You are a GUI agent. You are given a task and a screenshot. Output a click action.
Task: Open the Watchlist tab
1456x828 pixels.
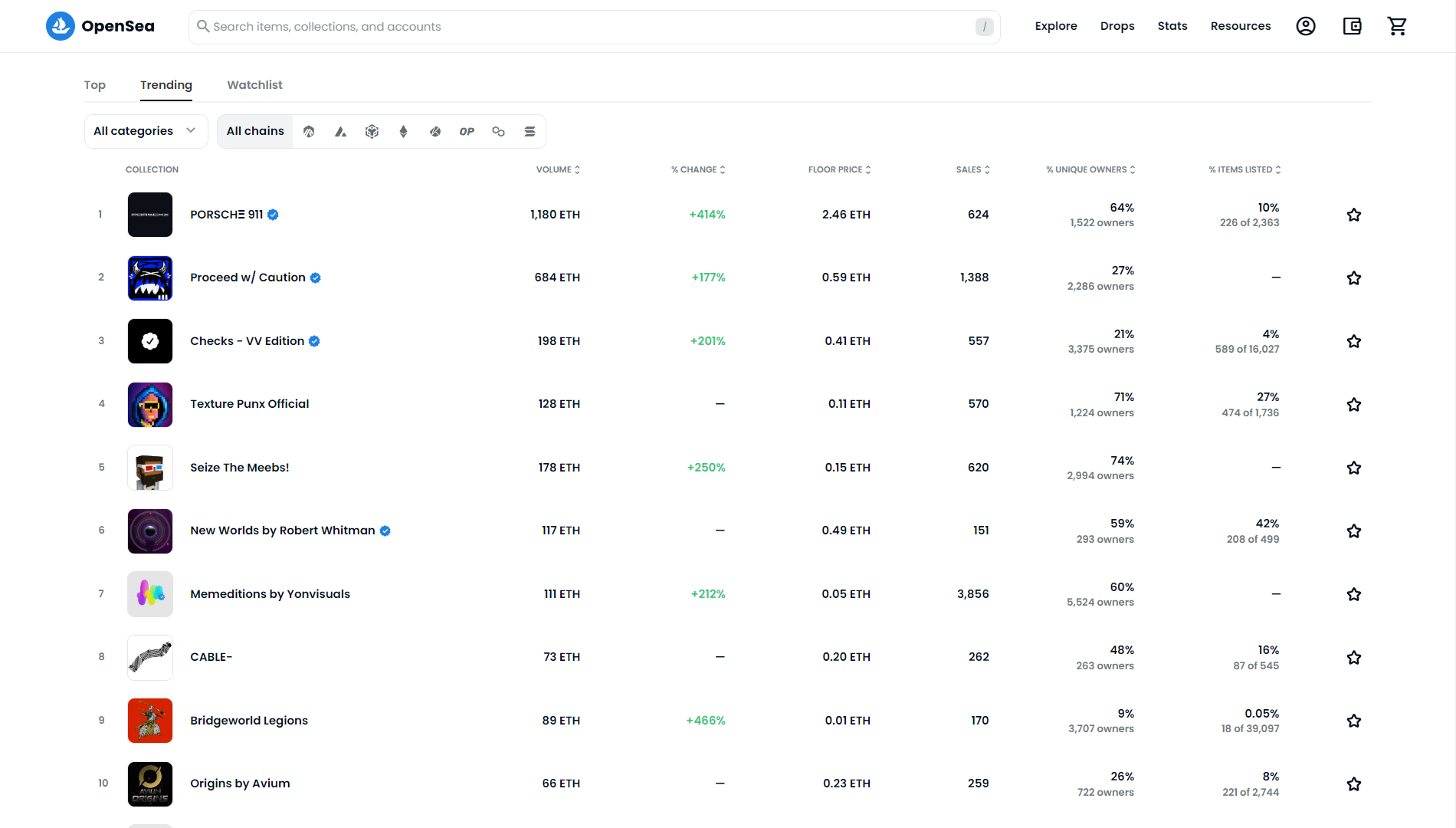point(254,85)
